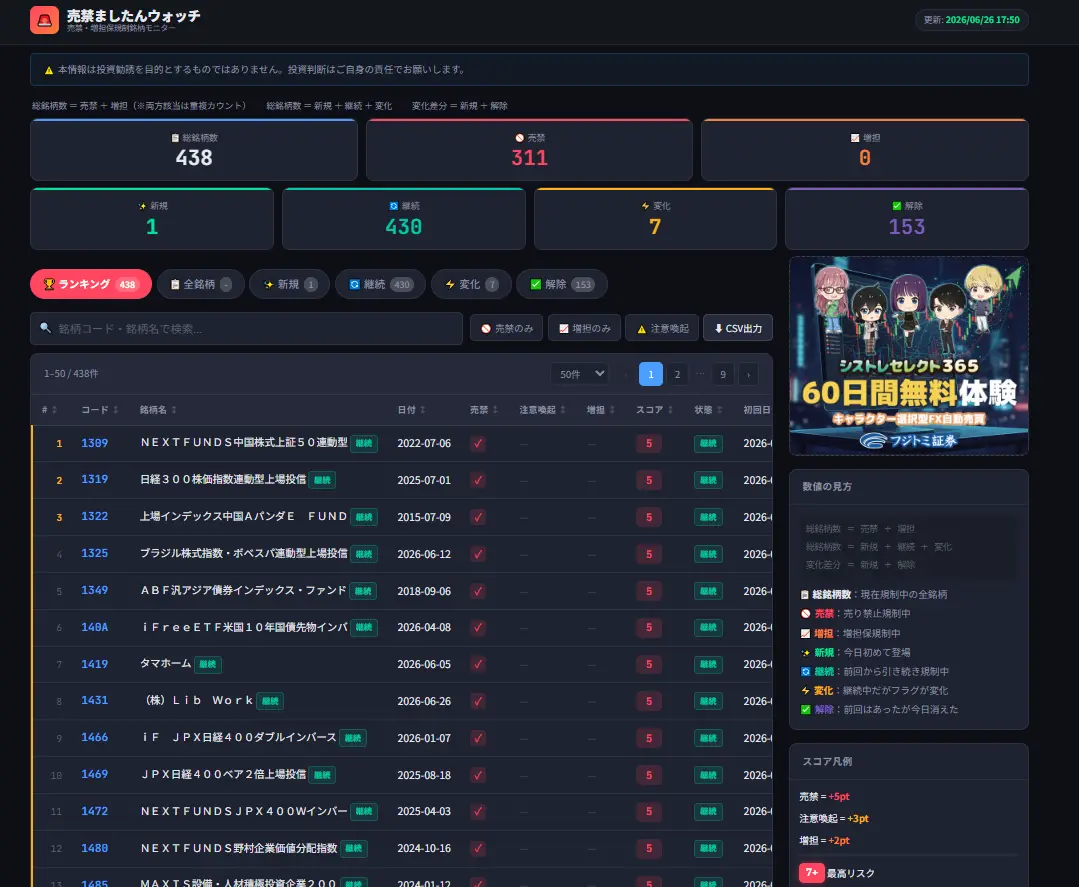This screenshot has height=887, width=1079.
Task: Click current page 1 button
Action: (x=651, y=374)
